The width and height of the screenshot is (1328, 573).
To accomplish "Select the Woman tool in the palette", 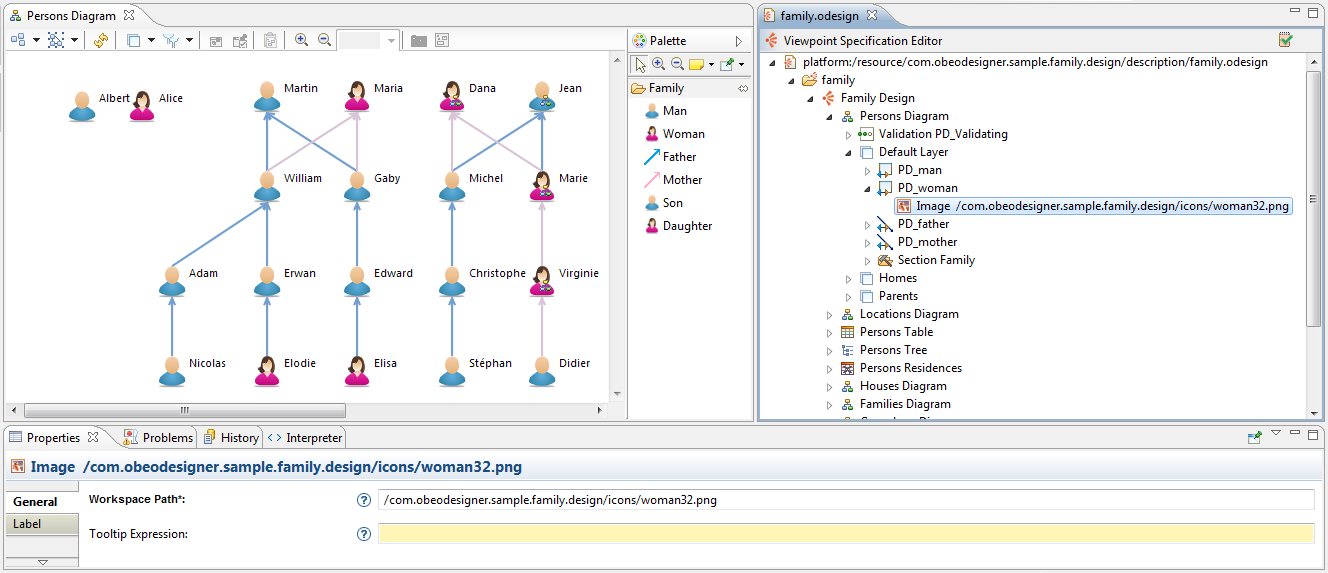I will tap(683, 134).
